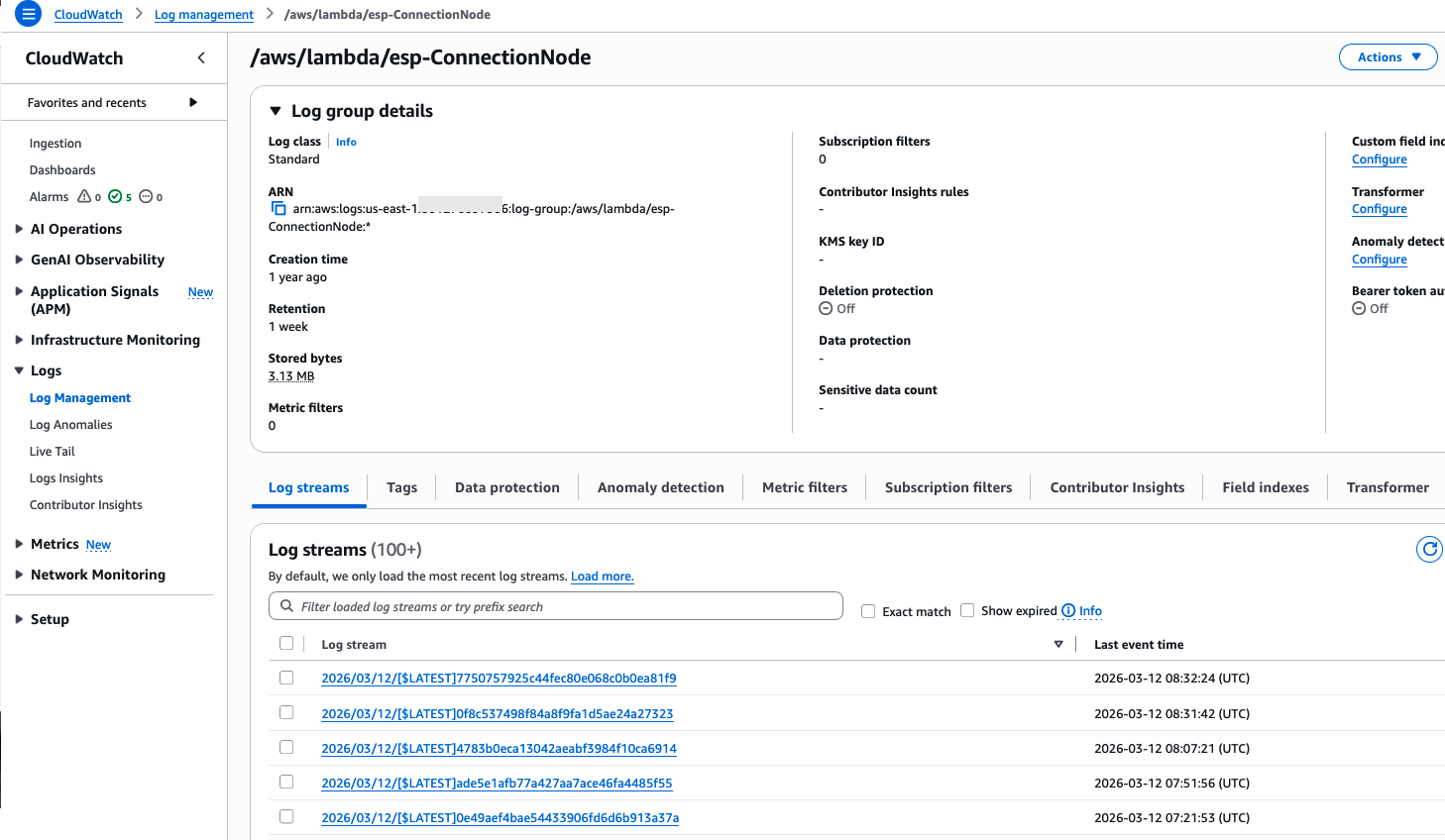Click the search magnifier in filter box

pos(286,606)
